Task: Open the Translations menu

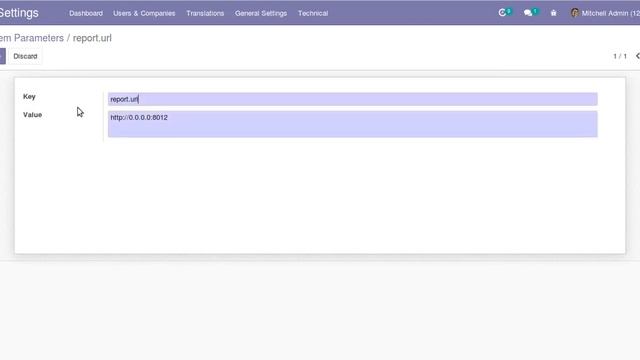Action: point(205,13)
